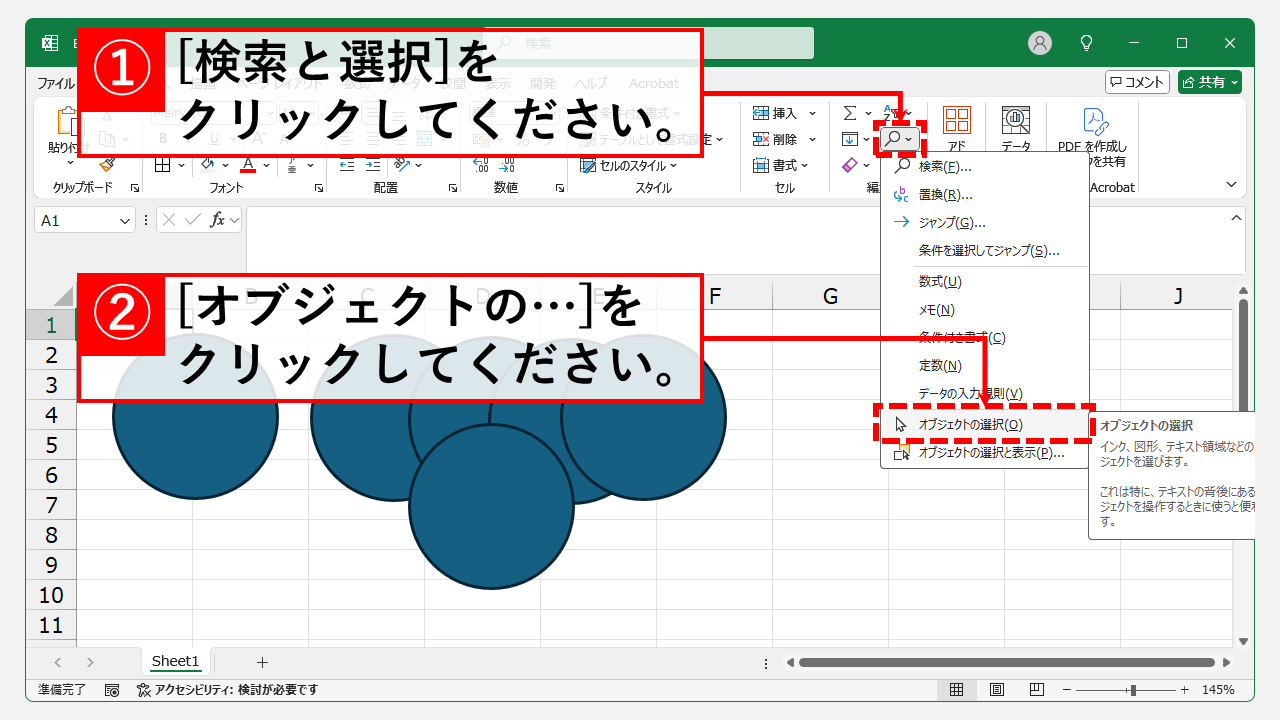Click the Borders icon

pos(163,165)
